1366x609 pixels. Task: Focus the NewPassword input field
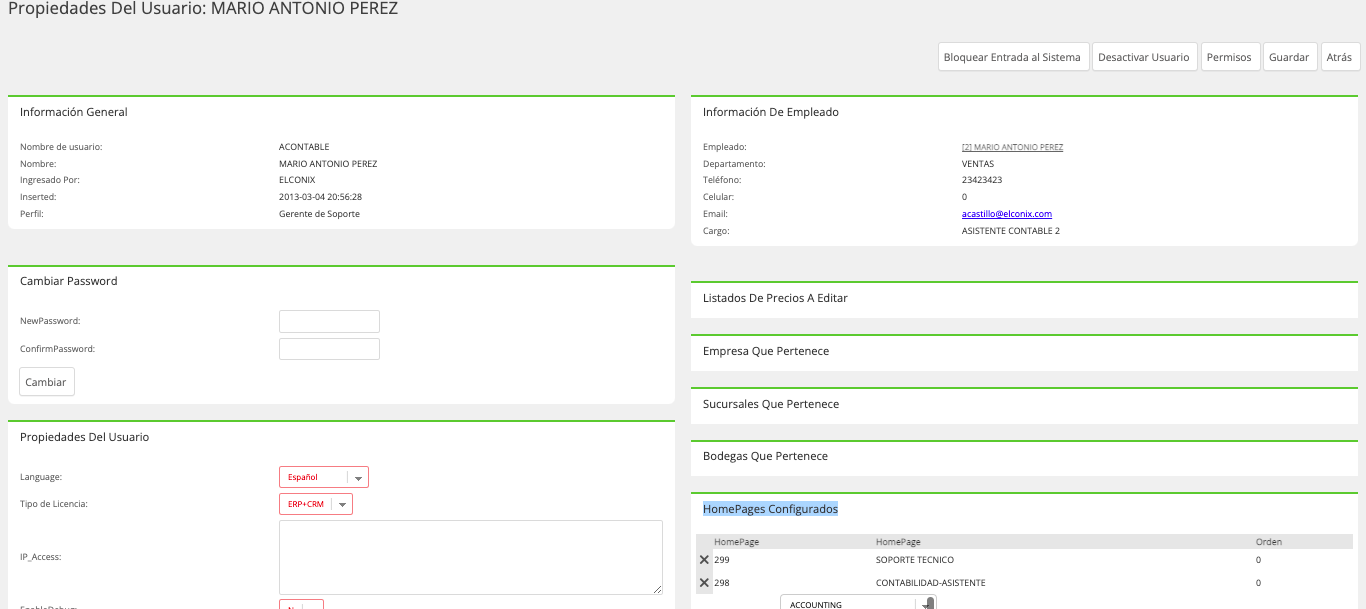click(329, 321)
